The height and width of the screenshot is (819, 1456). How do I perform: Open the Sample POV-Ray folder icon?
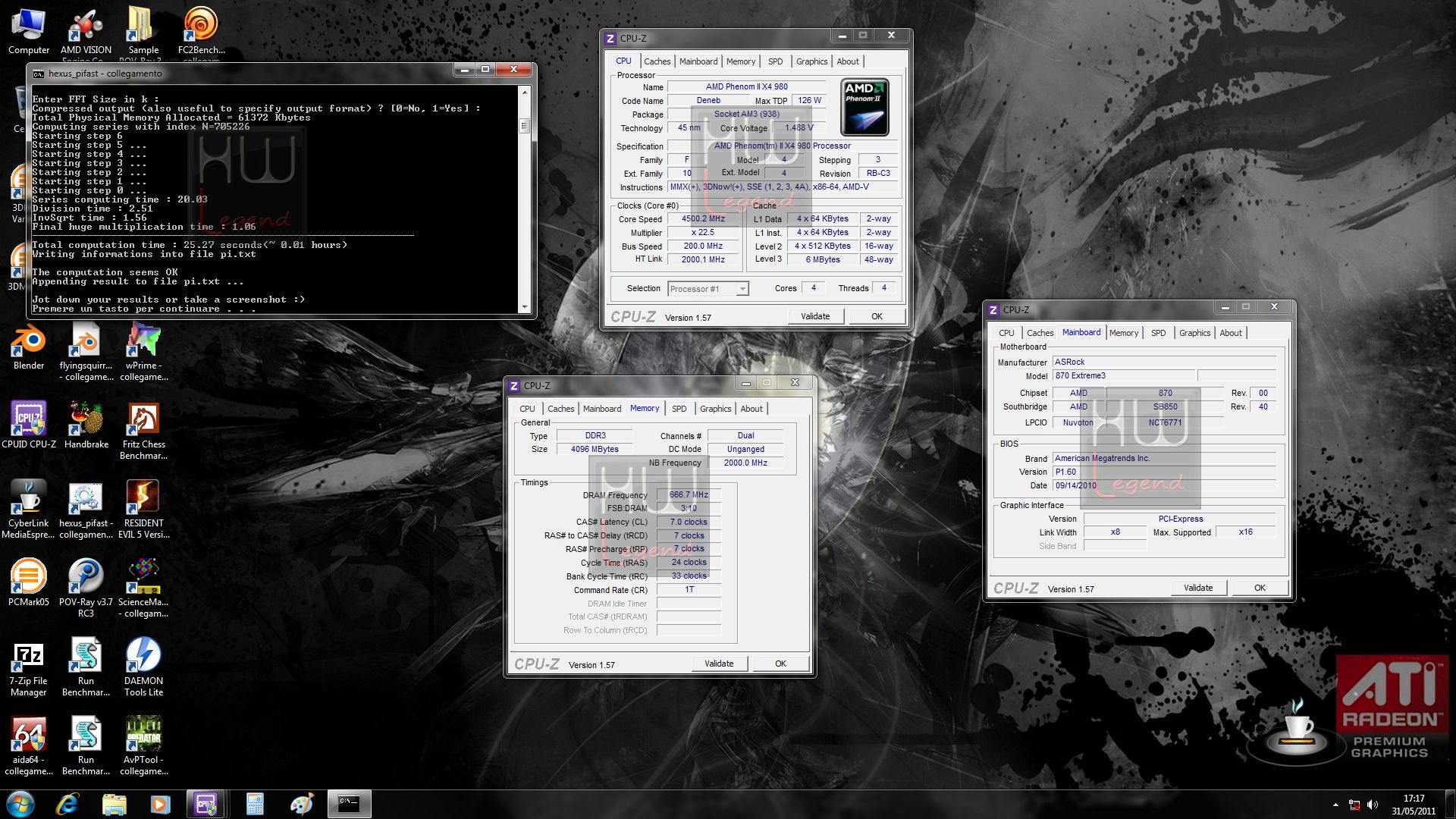coord(143,32)
